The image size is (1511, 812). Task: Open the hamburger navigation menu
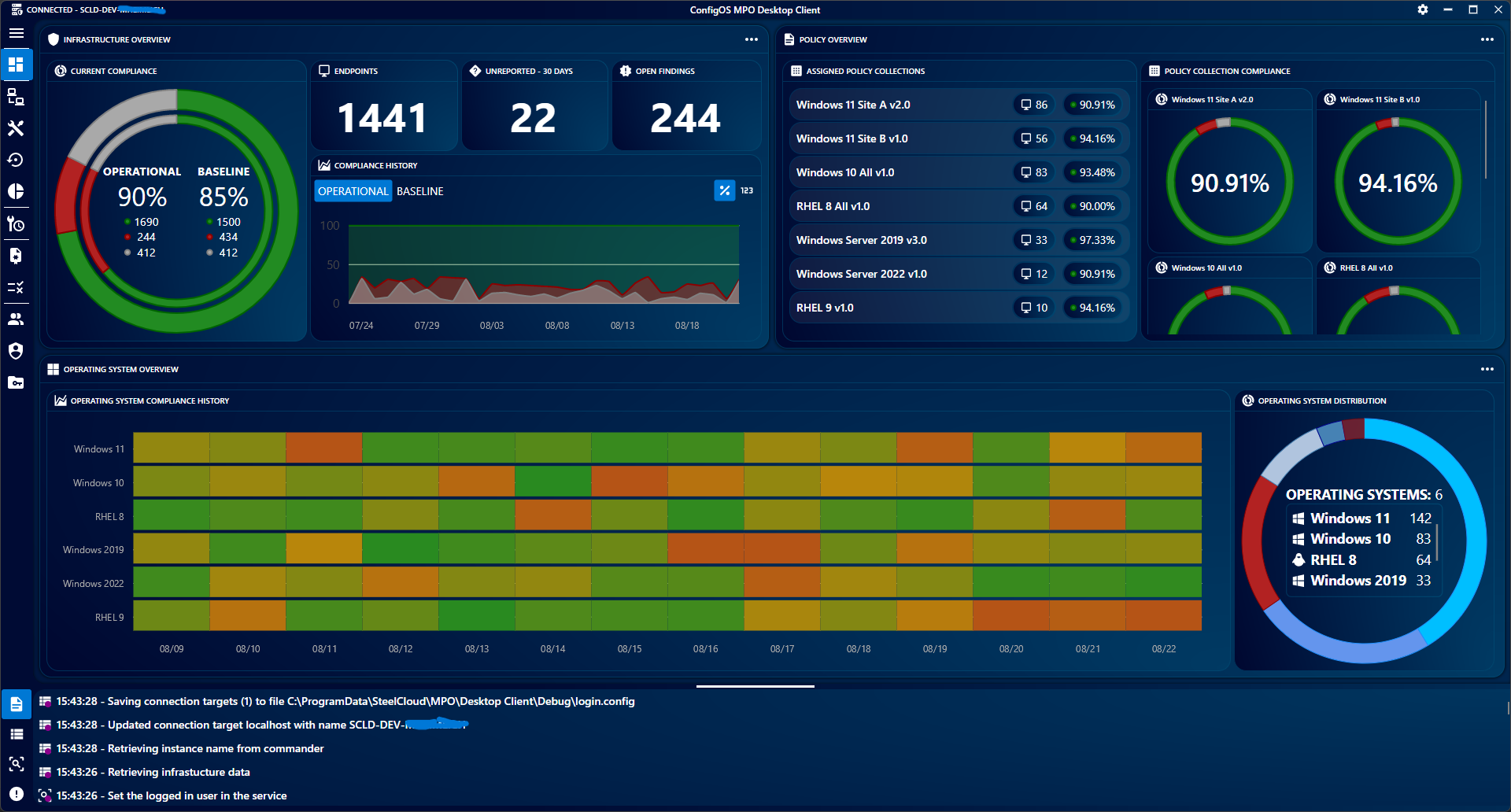(16, 33)
